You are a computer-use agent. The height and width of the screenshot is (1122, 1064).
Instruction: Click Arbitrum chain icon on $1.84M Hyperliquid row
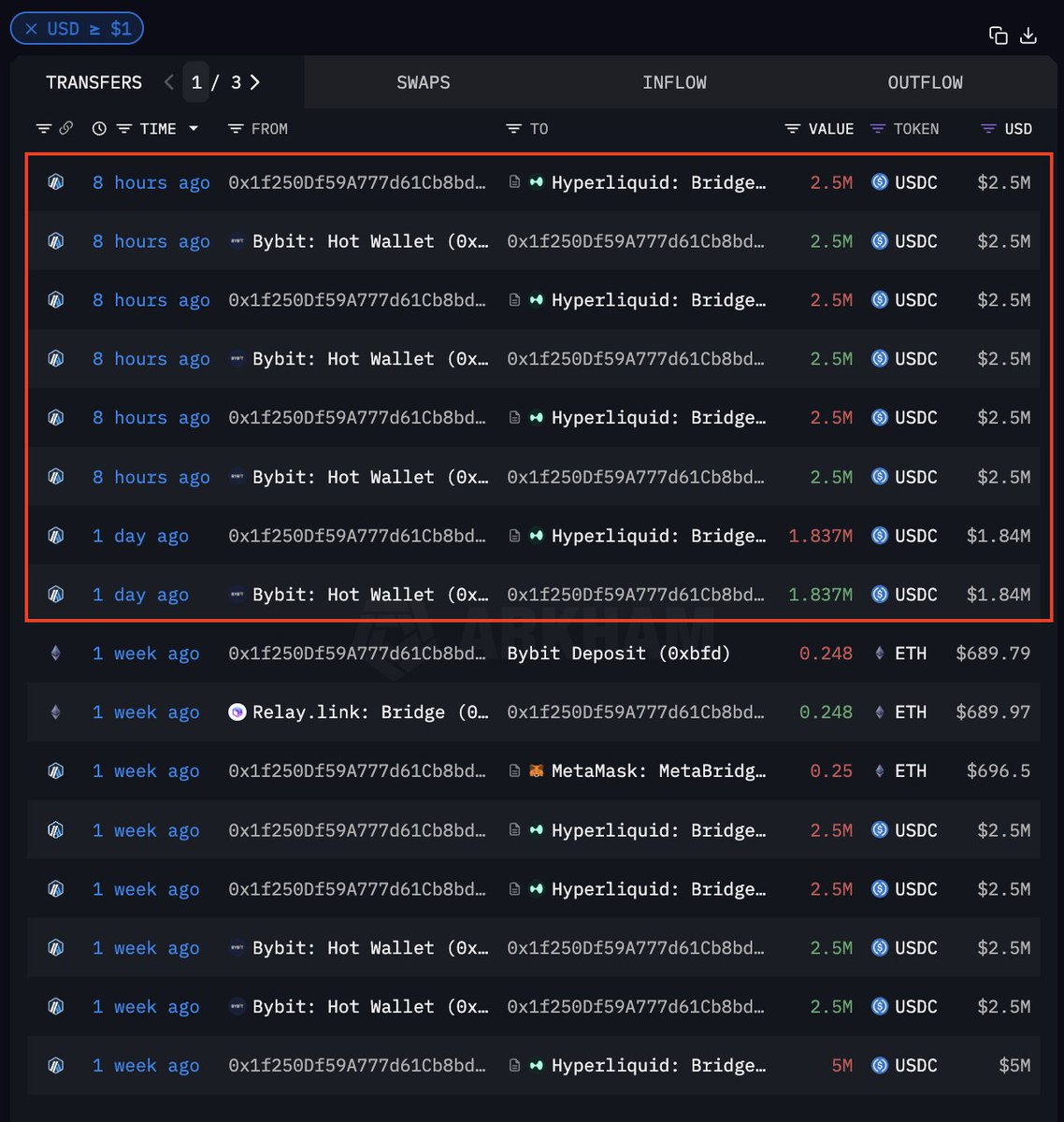point(56,536)
